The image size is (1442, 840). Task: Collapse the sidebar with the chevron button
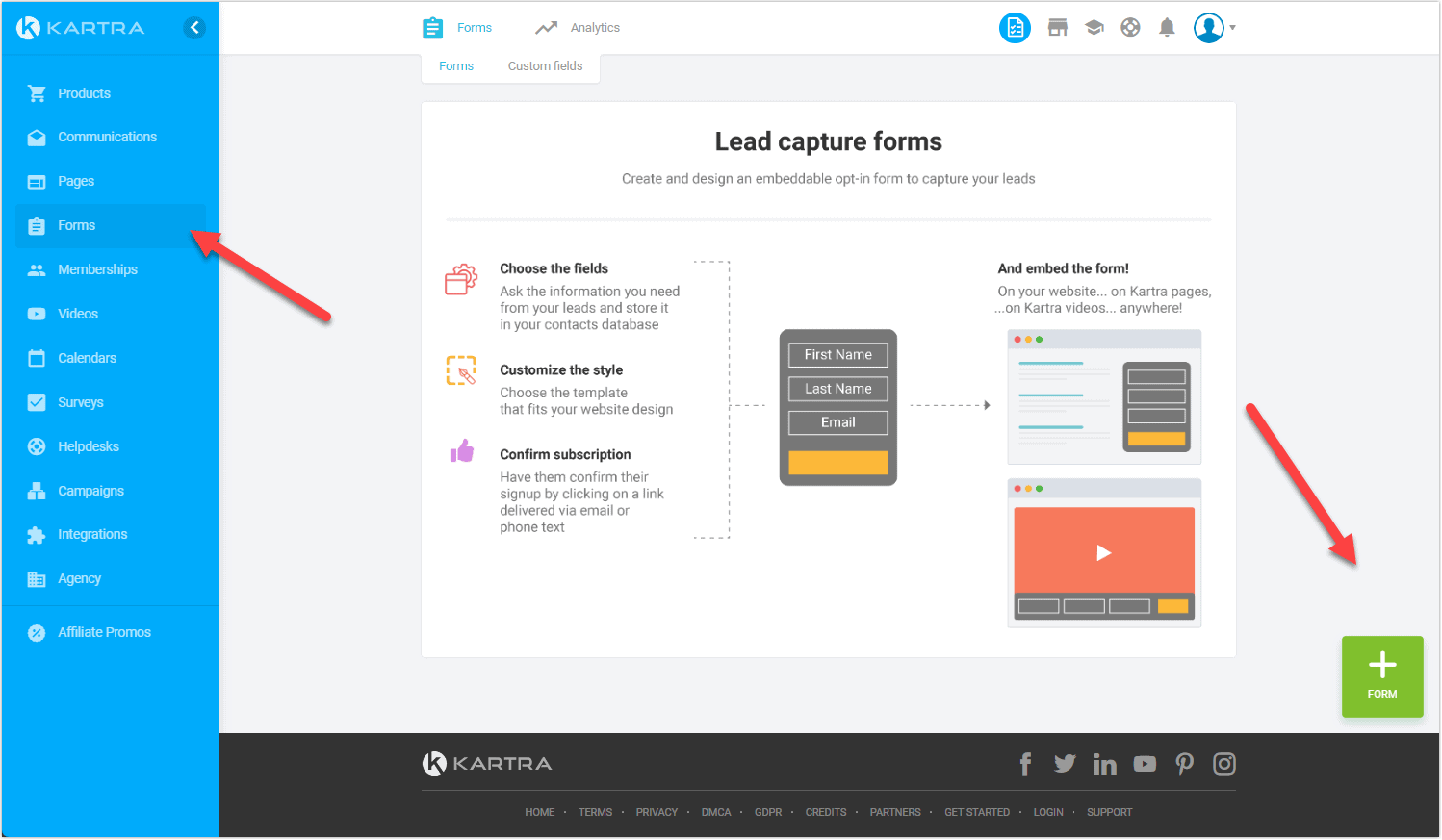194,28
